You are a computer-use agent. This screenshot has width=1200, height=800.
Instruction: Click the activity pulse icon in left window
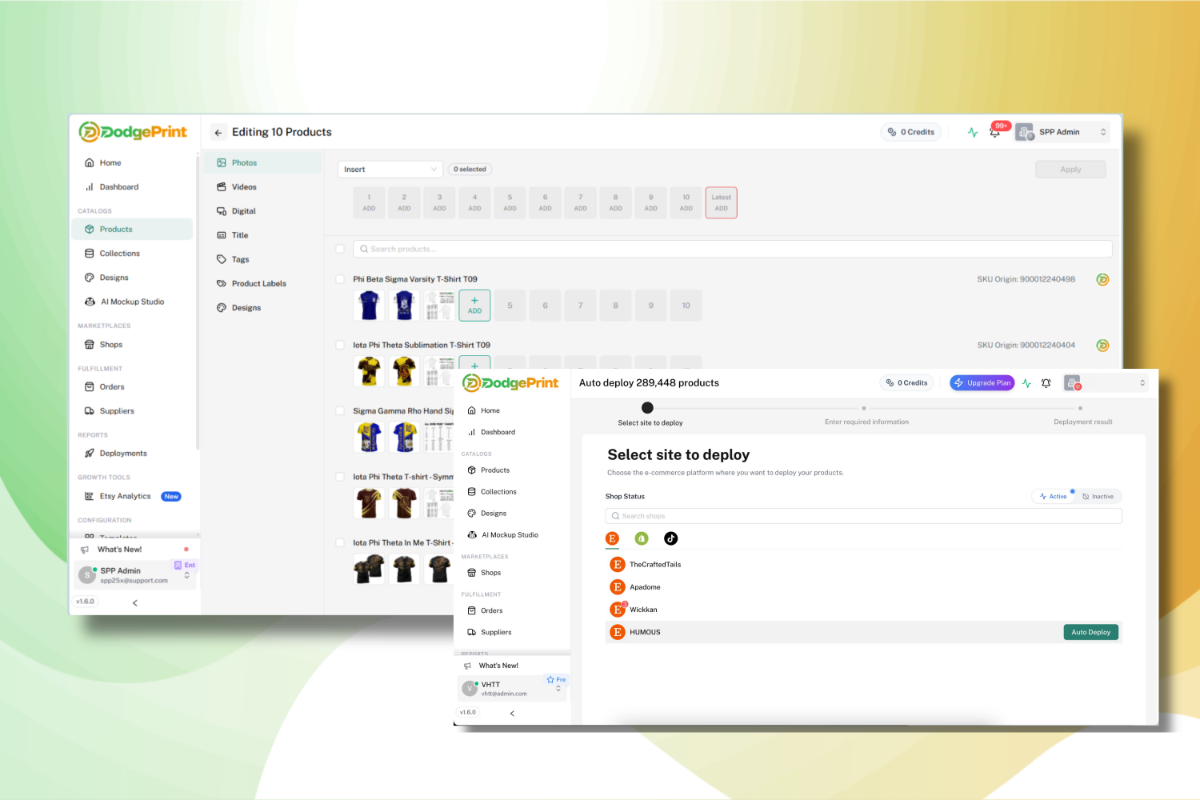tap(972, 132)
